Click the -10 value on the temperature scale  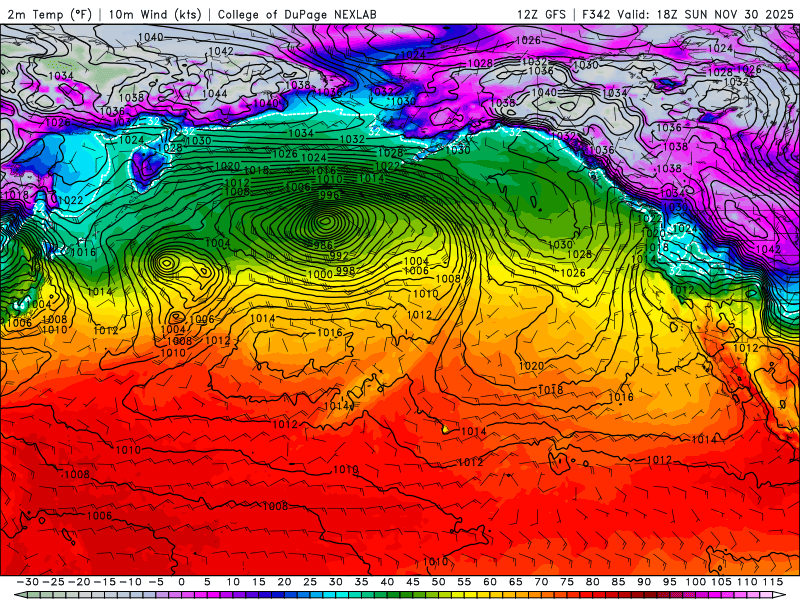click(x=130, y=582)
